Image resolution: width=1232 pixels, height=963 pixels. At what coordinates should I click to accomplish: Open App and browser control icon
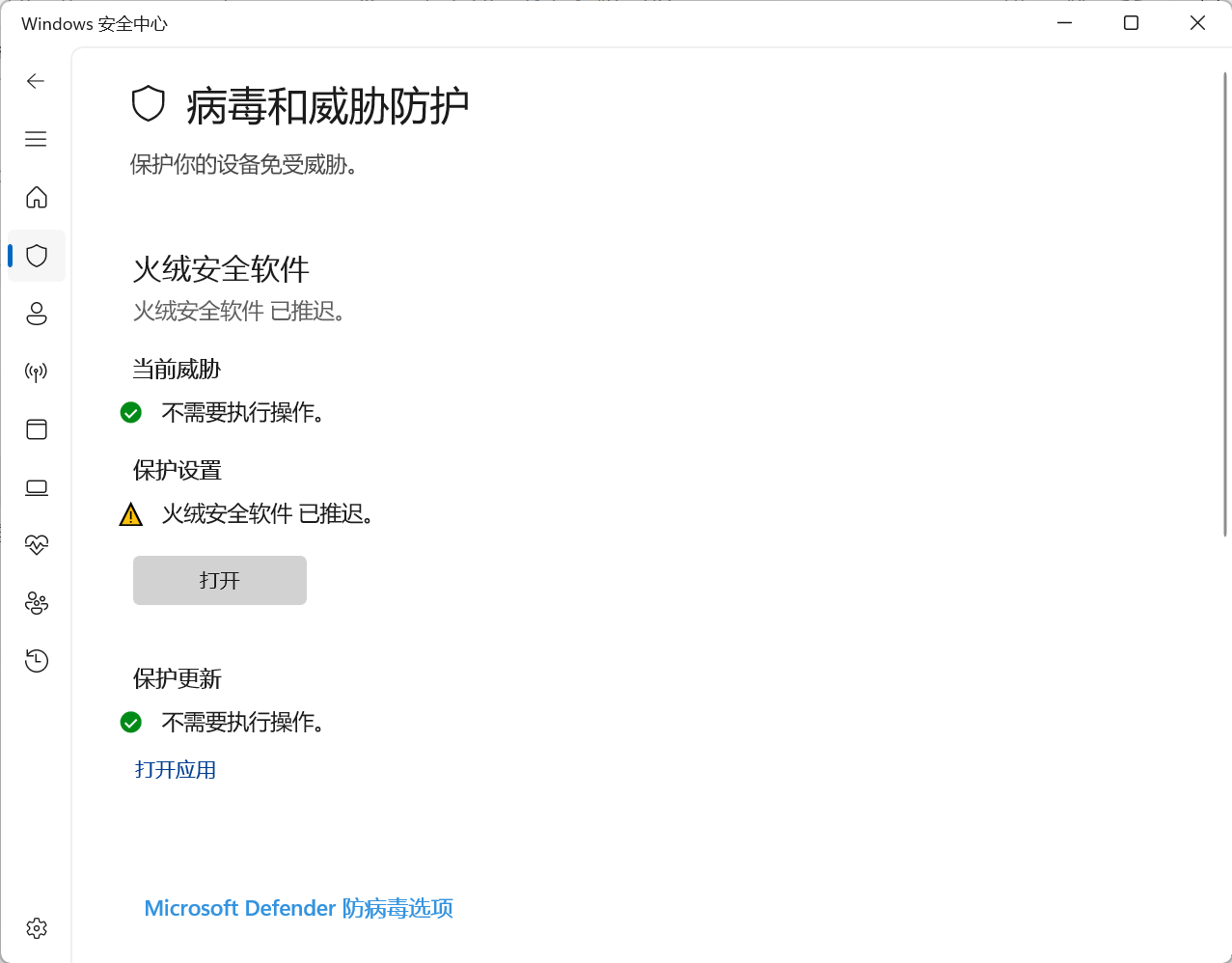point(37,429)
